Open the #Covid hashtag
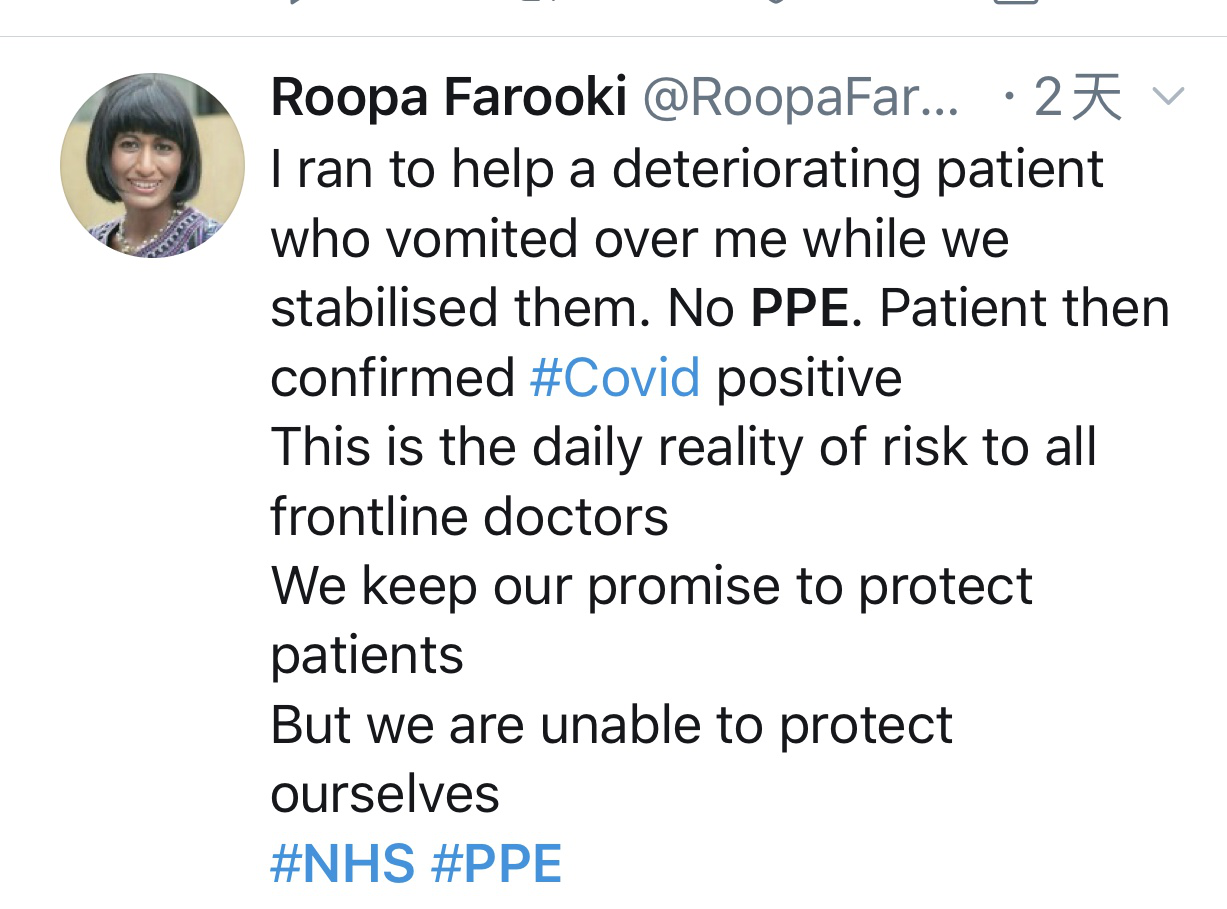Viewport: 1227px width, 909px height. [615, 378]
